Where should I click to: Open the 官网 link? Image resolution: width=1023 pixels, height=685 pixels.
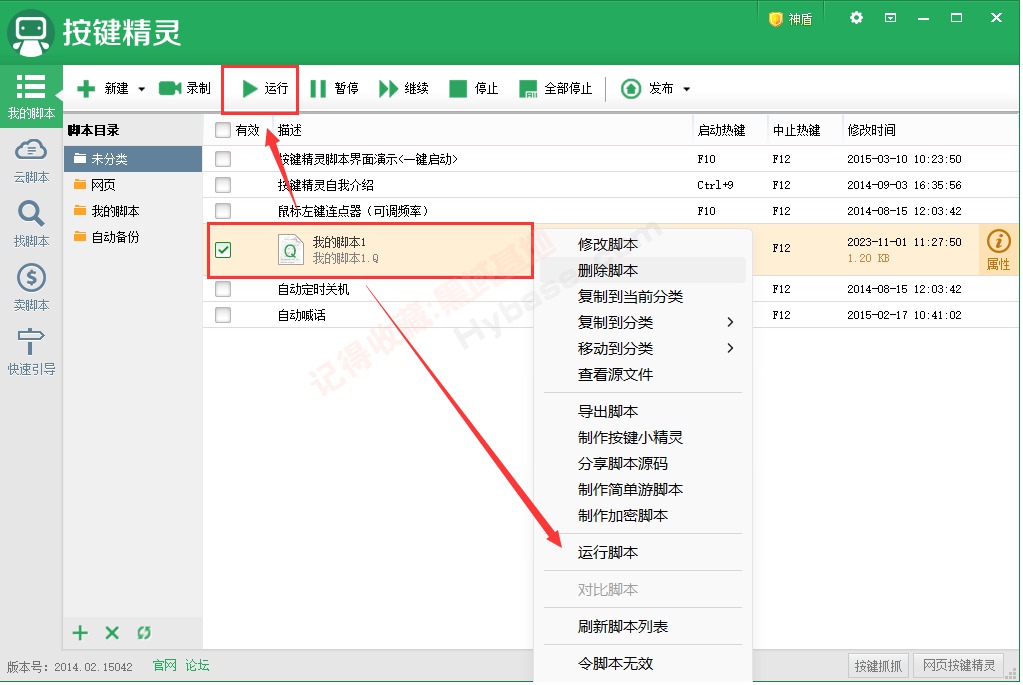click(164, 665)
